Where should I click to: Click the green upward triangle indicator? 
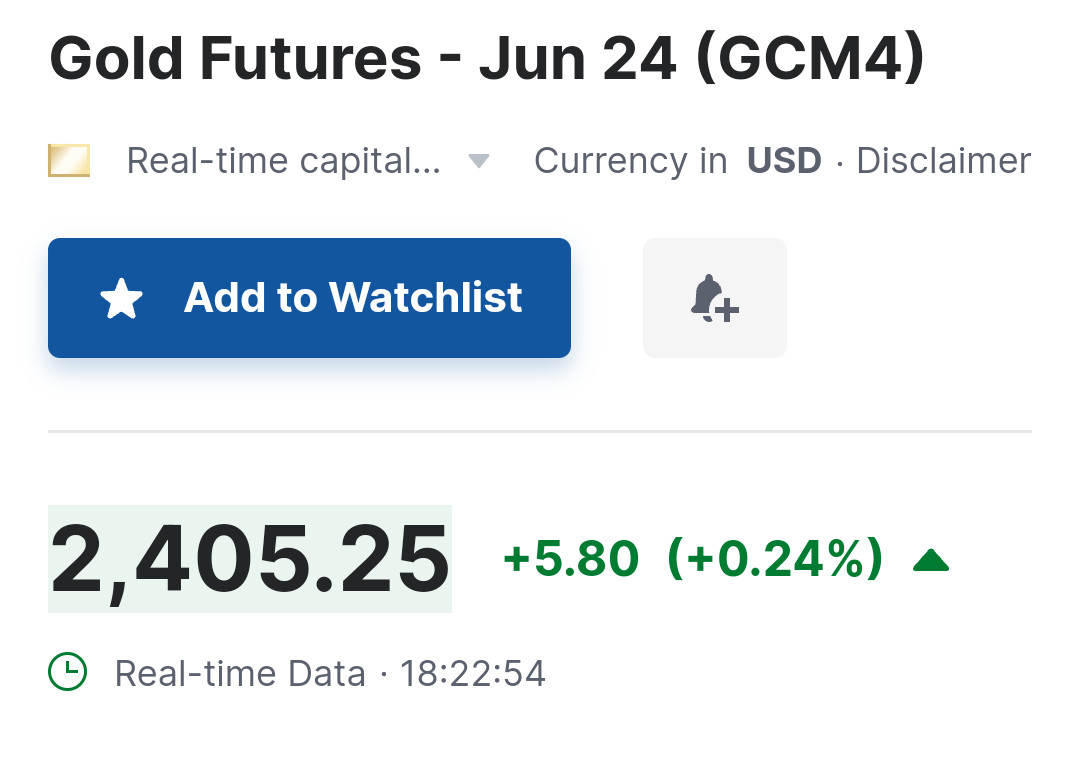click(930, 561)
